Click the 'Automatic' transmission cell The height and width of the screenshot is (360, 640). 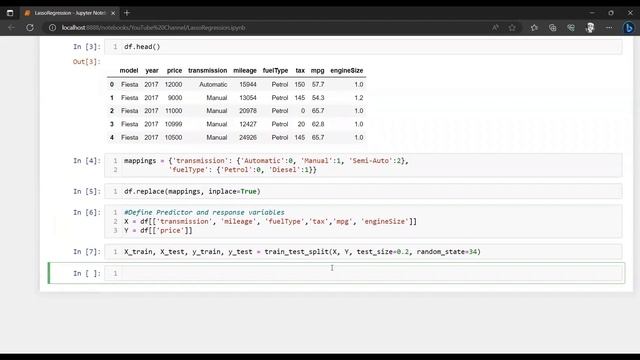pos(213,84)
